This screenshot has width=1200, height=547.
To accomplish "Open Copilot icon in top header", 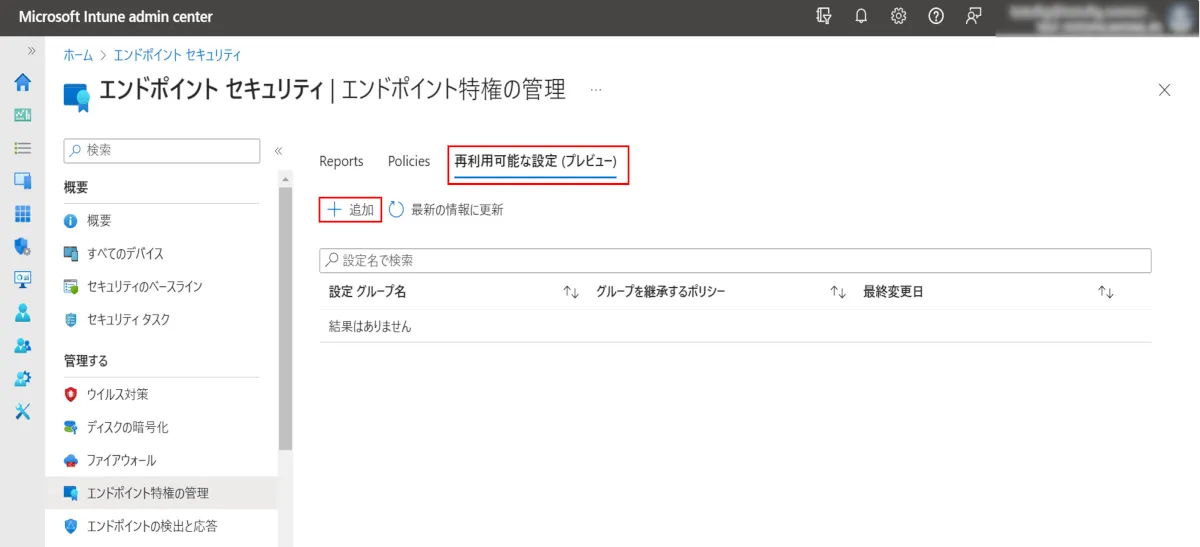I will coord(824,16).
